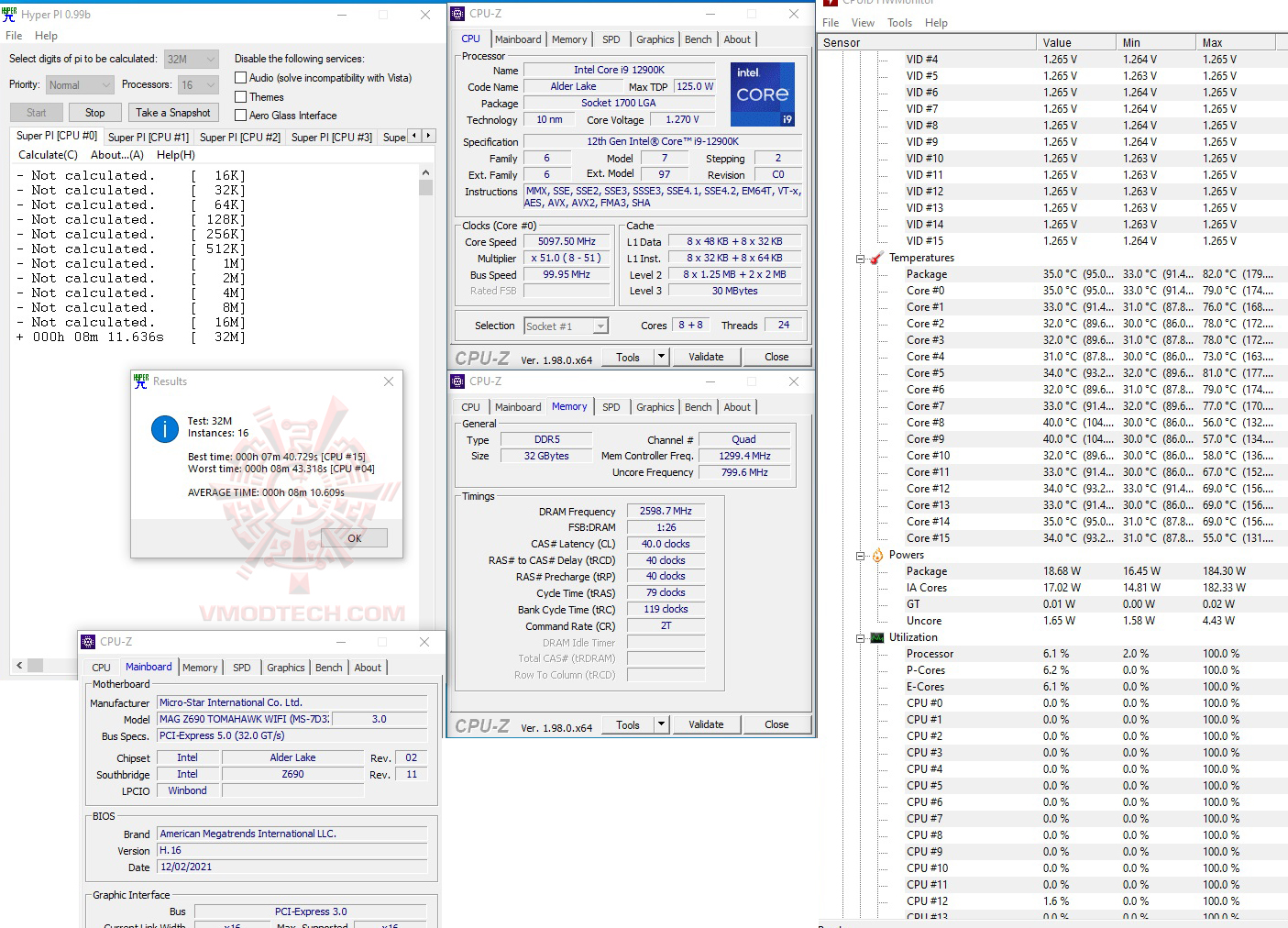
Task: Collapse the Powers tree node
Action: pyautogui.click(x=861, y=556)
